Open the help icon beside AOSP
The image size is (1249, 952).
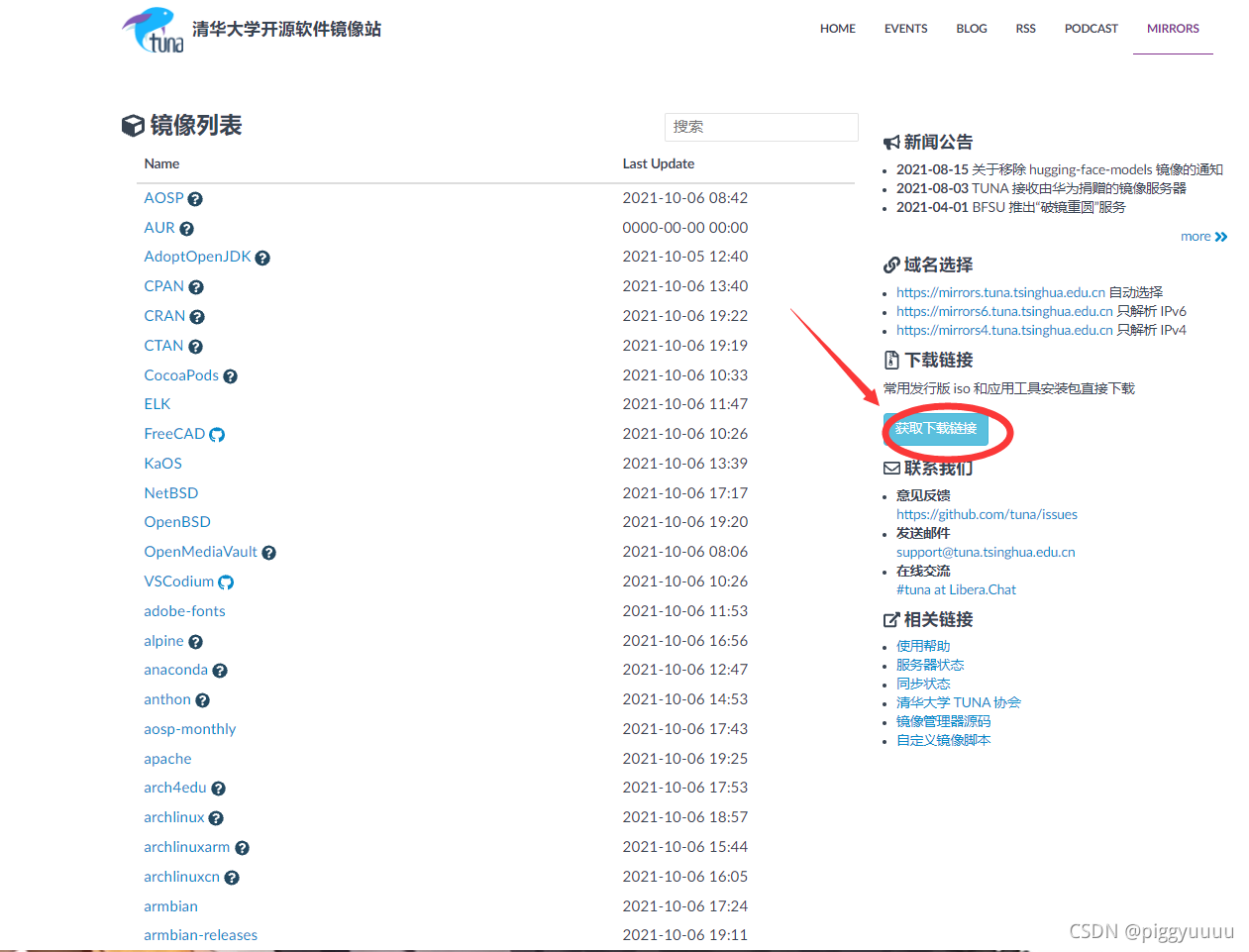tap(195, 199)
